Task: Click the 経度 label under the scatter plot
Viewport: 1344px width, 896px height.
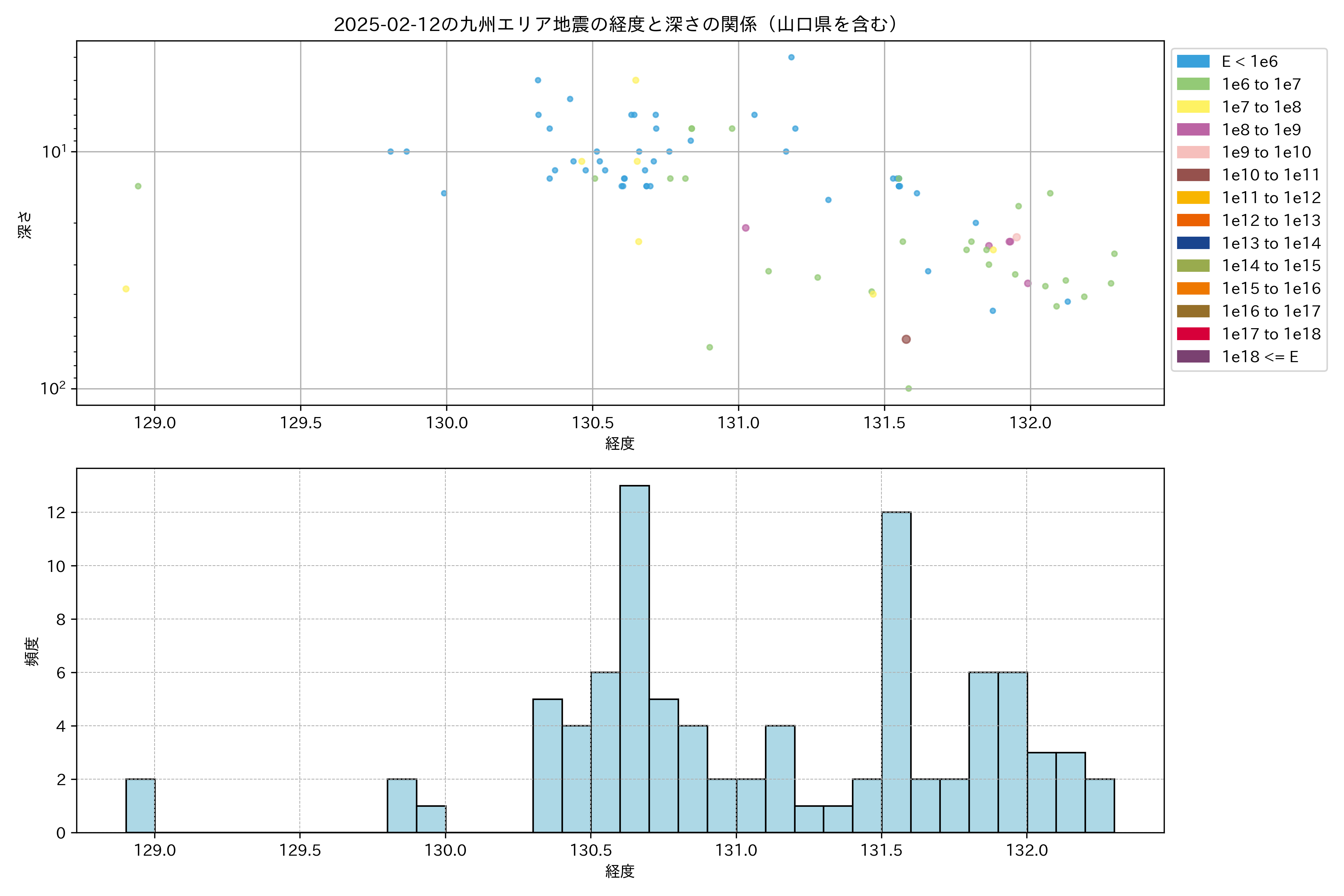Action: coord(620,444)
